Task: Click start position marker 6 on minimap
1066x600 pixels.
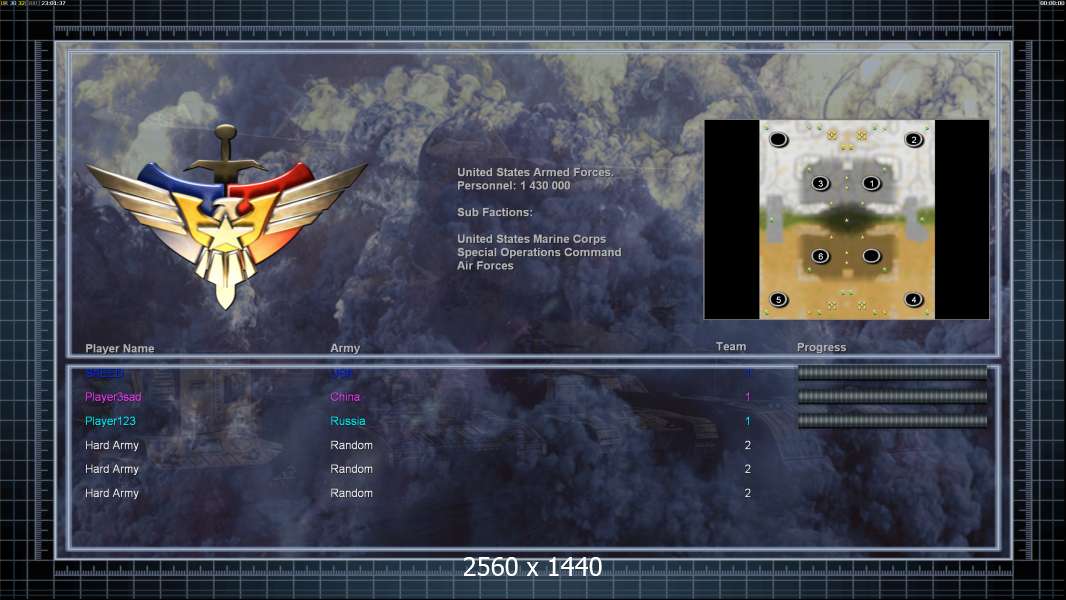Action: point(821,256)
